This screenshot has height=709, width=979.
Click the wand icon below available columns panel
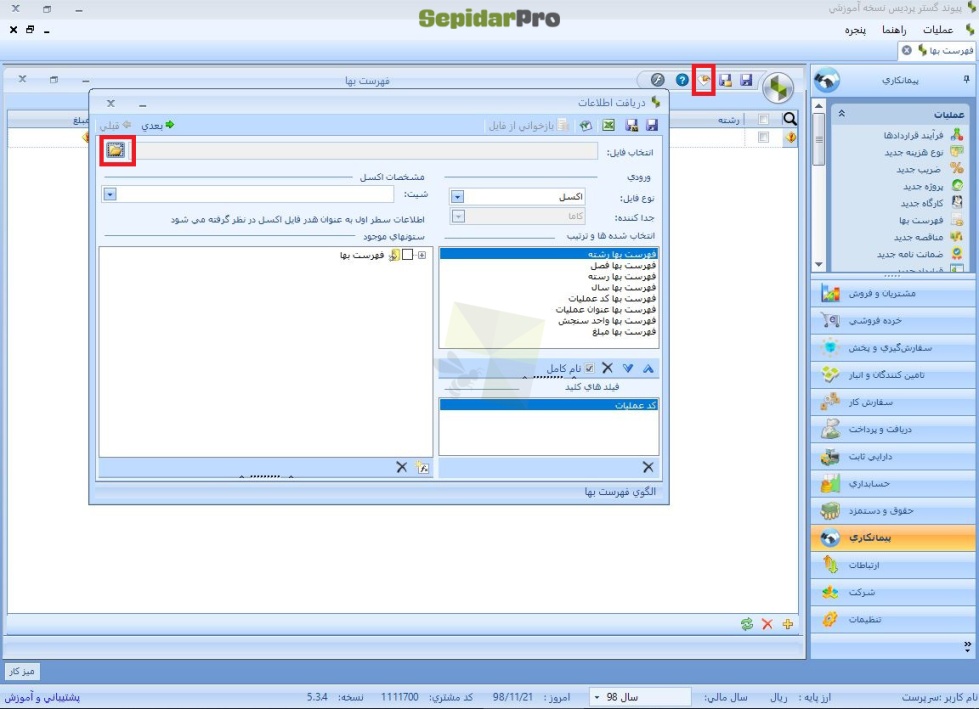pos(423,467)
